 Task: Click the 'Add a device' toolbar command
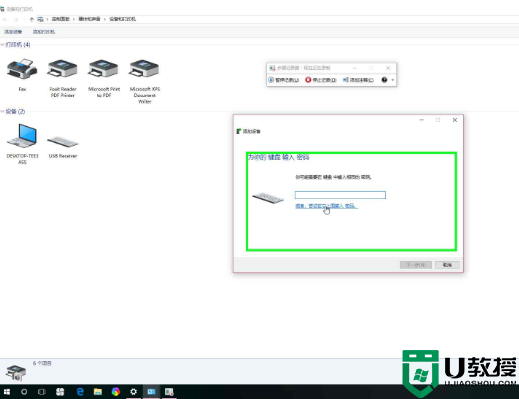click(x=13, y=32)
